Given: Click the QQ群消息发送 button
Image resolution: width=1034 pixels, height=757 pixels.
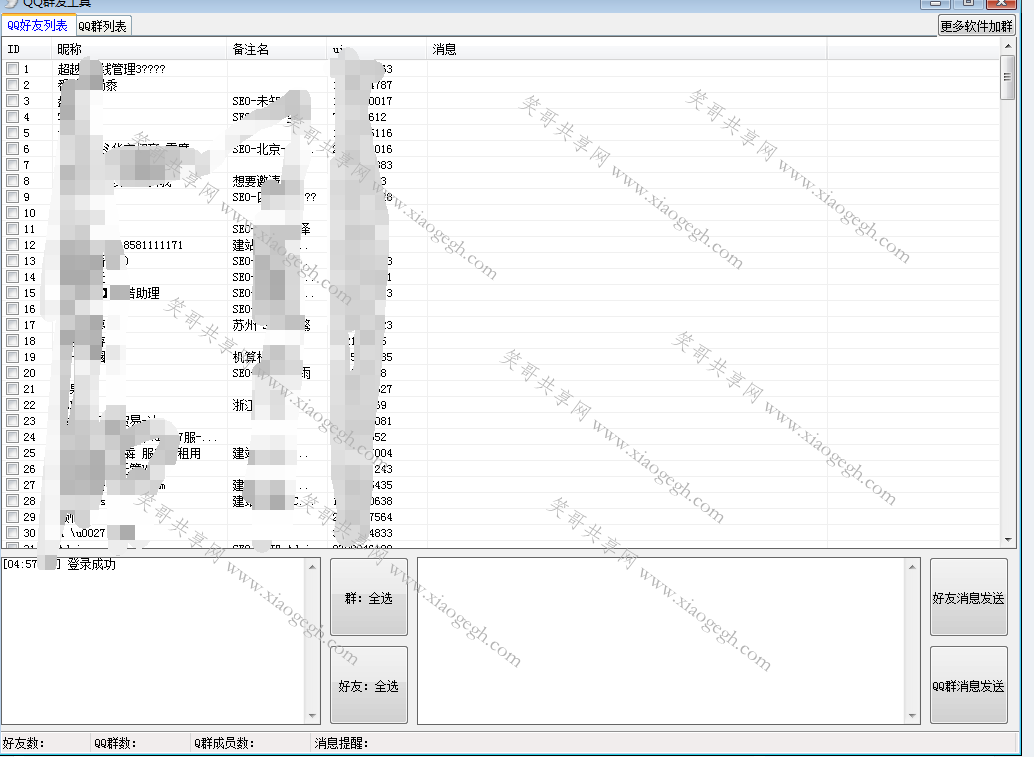Looking at the screenshot, I should click(968, 686).
